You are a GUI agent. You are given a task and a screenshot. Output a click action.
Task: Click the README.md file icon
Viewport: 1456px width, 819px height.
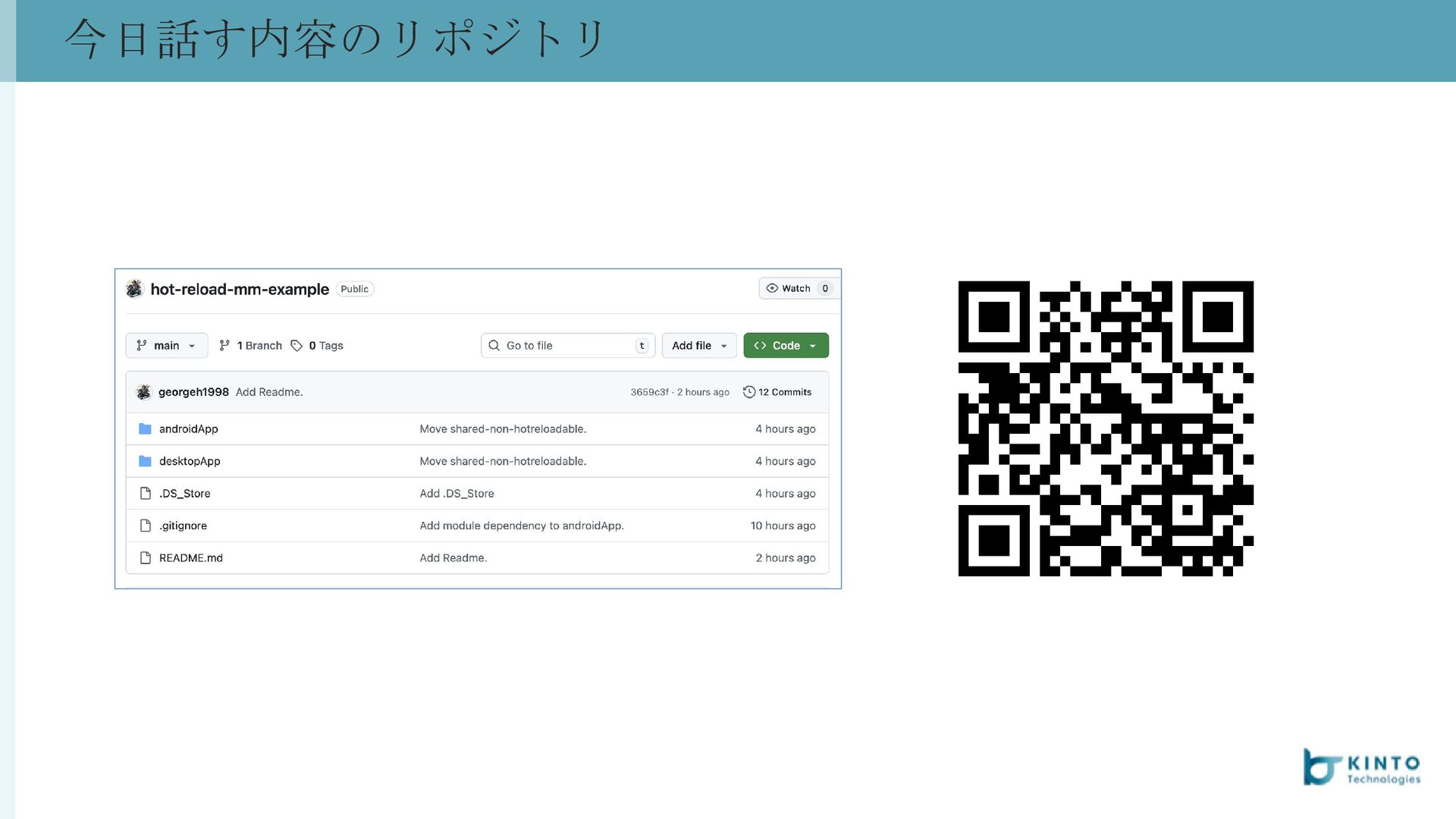coord(145,558)
